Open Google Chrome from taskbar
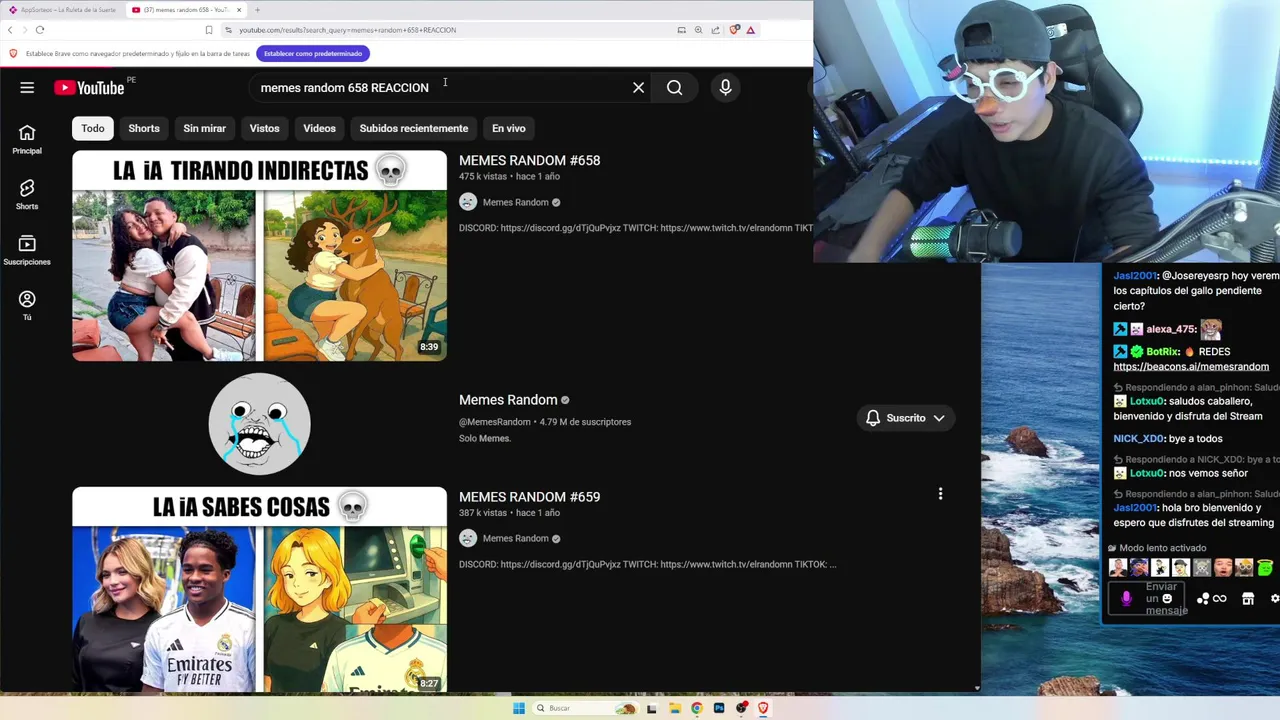This screenshot has height=720, width=1280. [697, 708]
